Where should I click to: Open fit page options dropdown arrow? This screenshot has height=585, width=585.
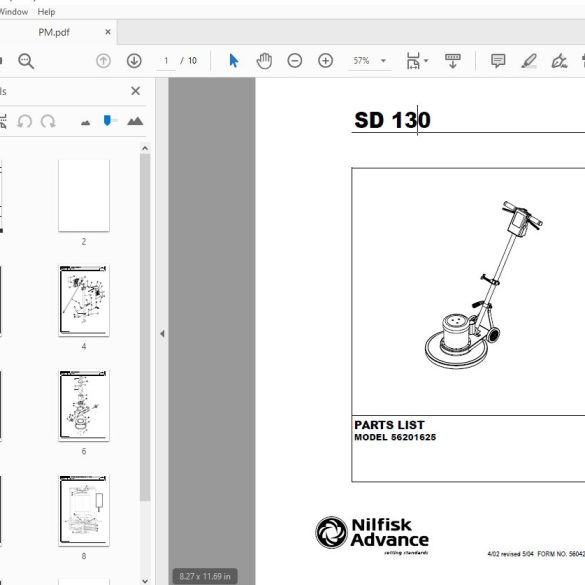(x=426, y=60)
